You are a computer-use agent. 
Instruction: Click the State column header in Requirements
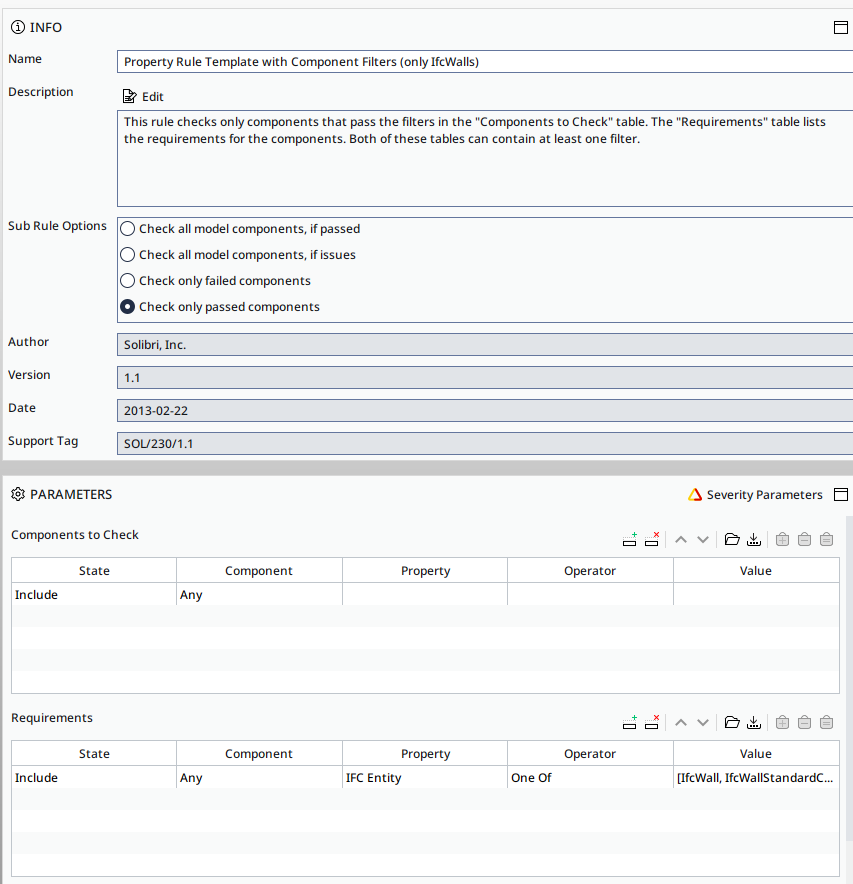pos(94,753)
